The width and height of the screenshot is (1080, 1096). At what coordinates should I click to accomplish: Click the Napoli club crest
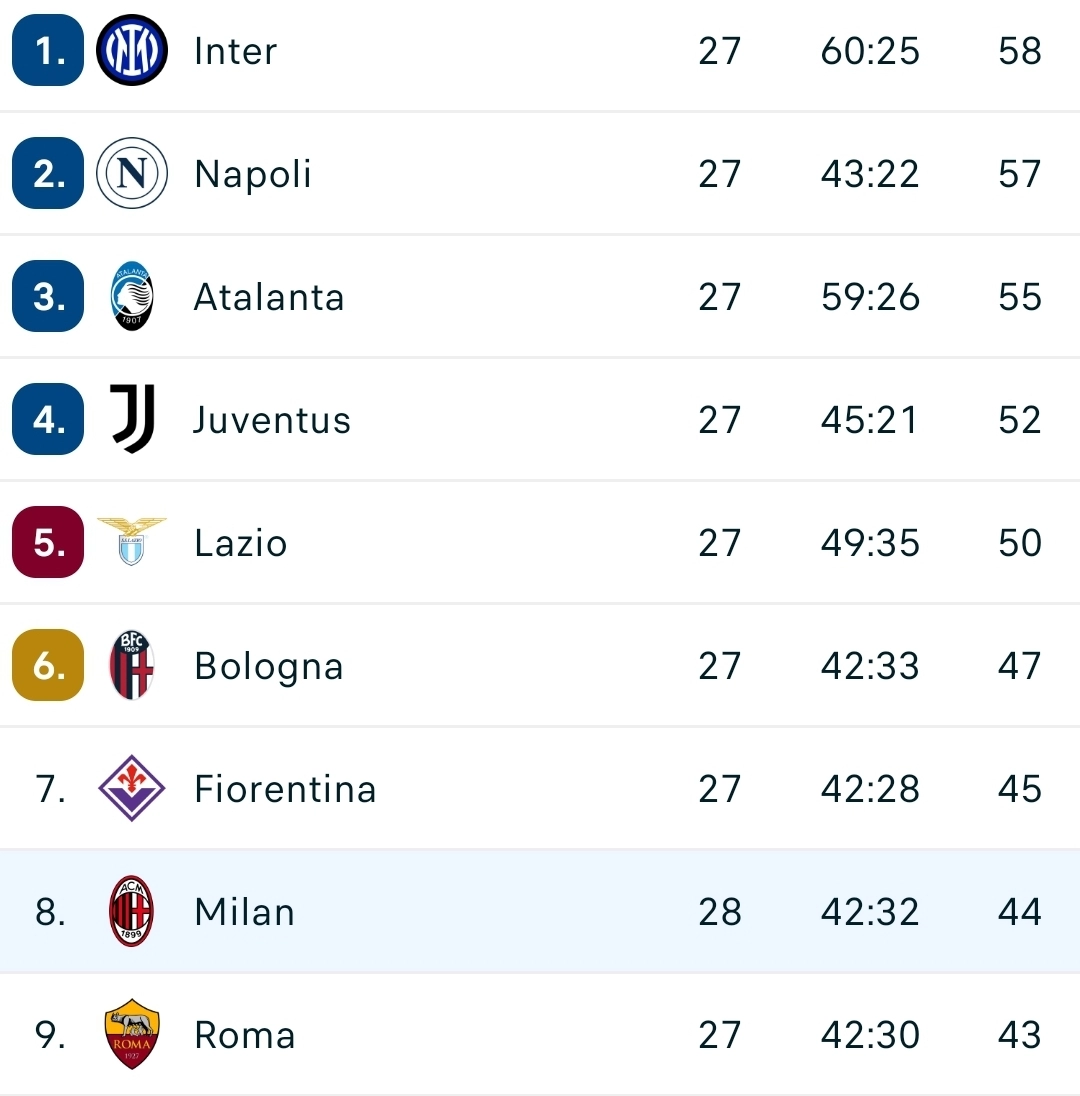coord(131,173)
